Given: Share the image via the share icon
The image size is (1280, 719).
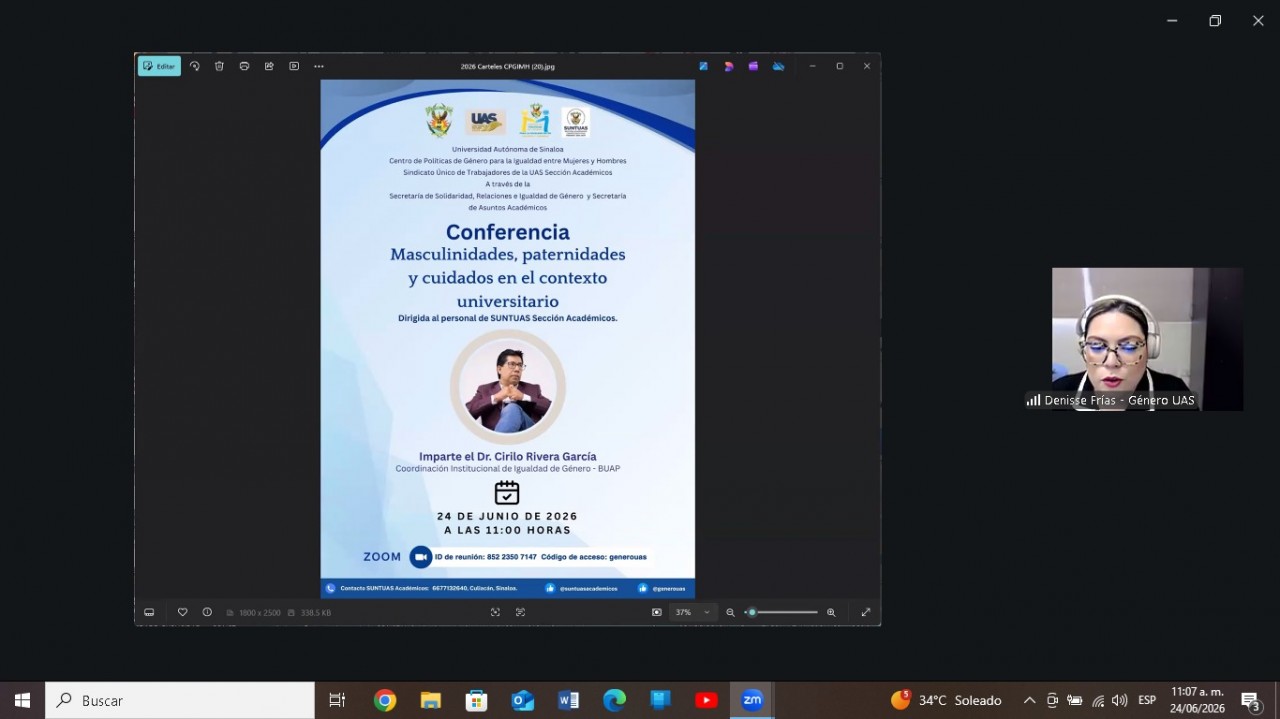Looking at the screenshot, I should click(x=269, y=66).
